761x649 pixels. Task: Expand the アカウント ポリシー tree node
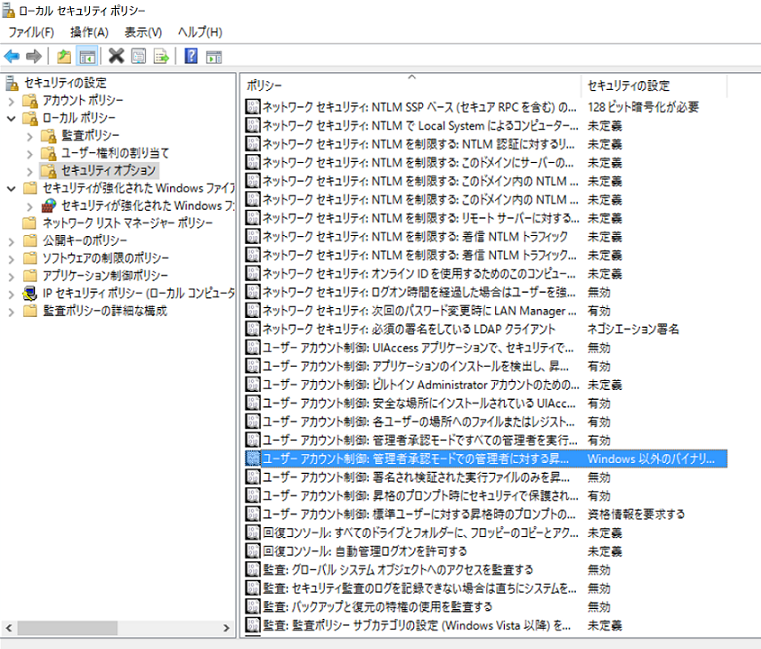coord(11,101)
